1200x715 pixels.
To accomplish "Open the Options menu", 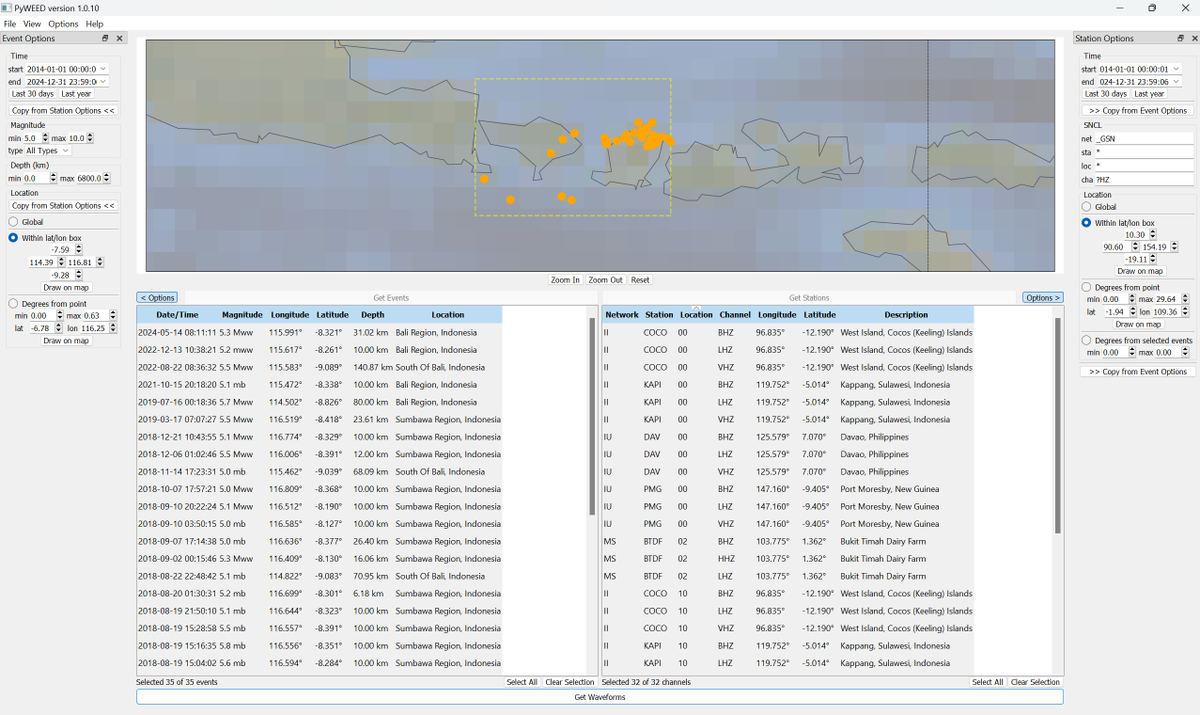I will 63,23.
